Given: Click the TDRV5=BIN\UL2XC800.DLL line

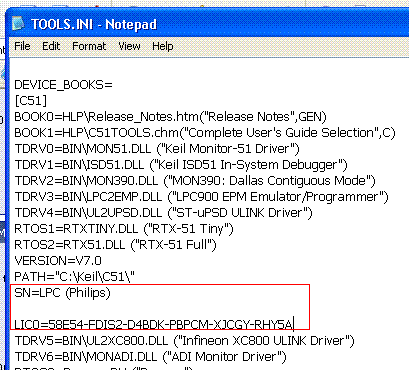Looking at the screenshot, I should coord(184,341).
